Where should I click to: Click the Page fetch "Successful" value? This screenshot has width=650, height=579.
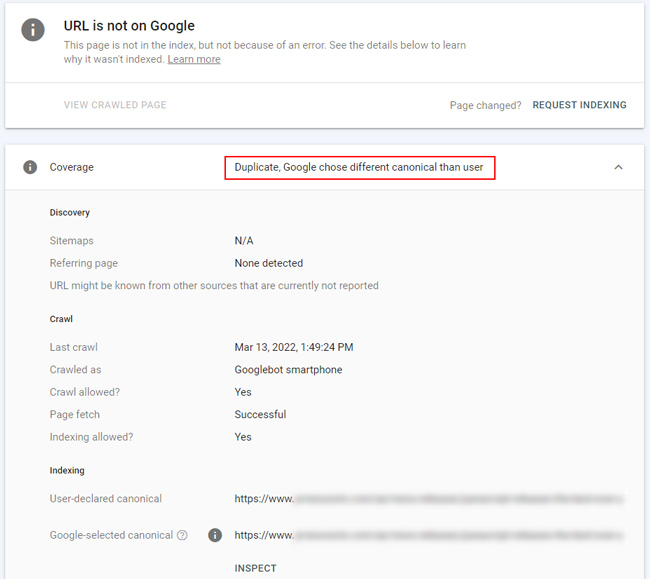[260, 414]
